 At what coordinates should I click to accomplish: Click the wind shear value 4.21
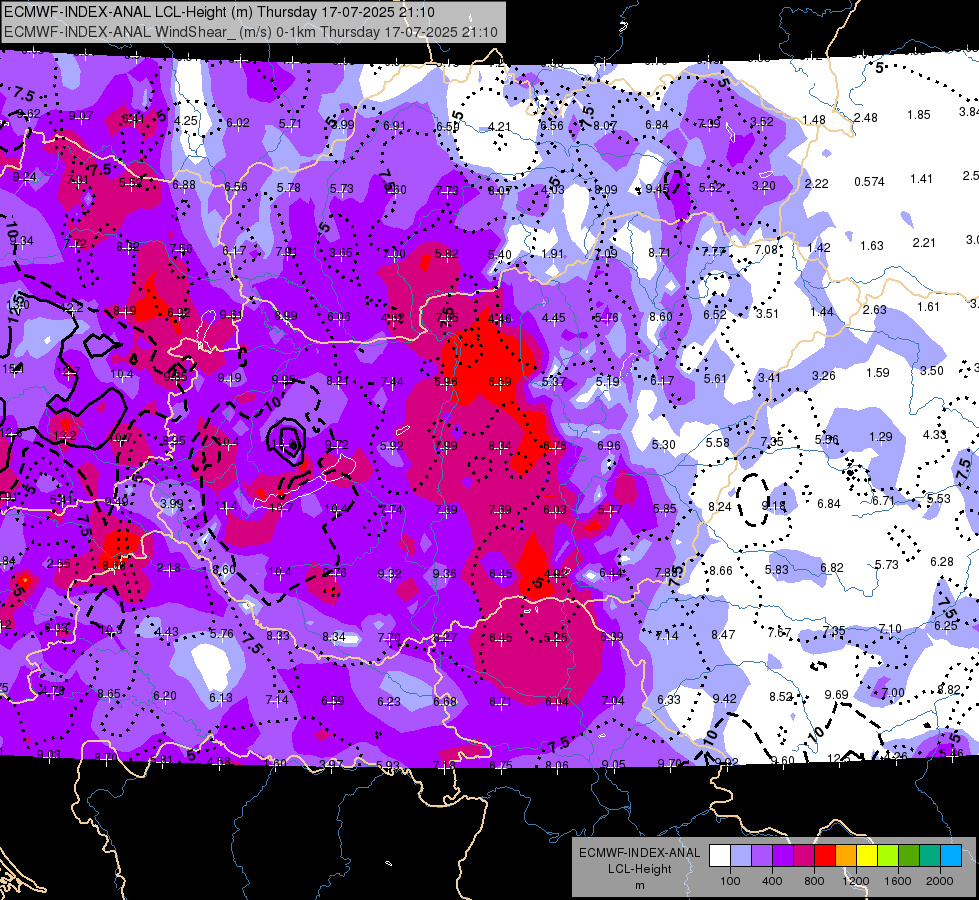499,127
